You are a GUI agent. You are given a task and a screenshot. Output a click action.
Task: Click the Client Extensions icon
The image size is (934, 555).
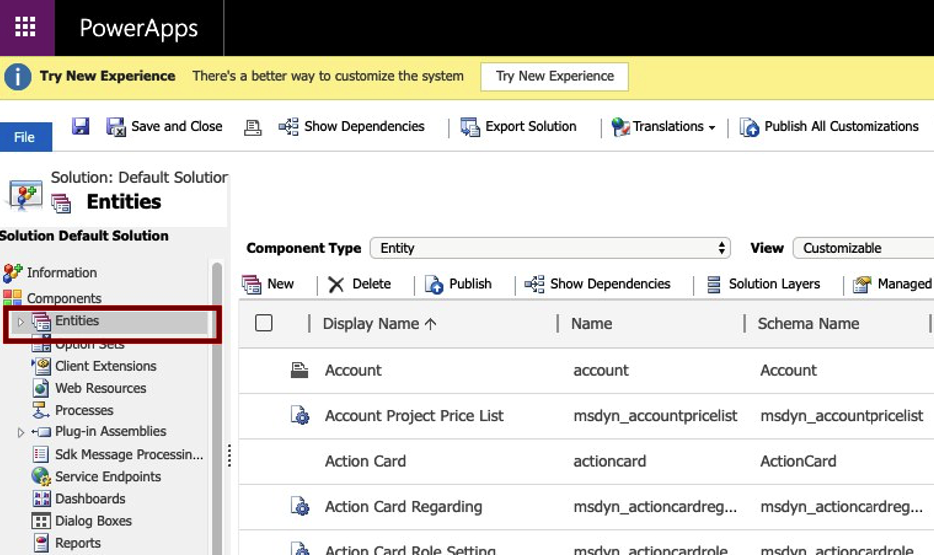[41, 366]
